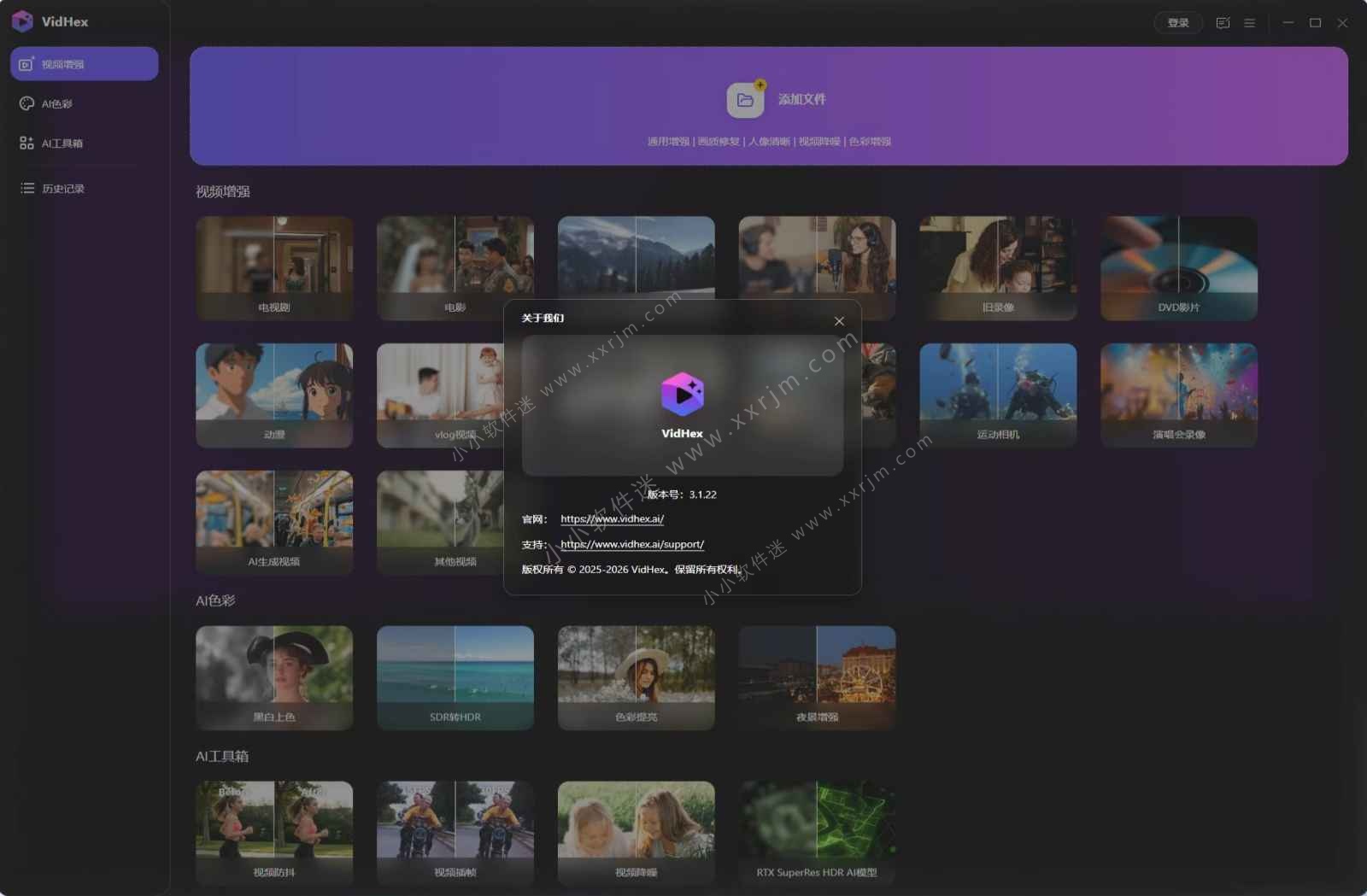This screenshot has width=1367, height=896.
Task: Click the add-file folder icon in the banner
Action: [745, 100]
